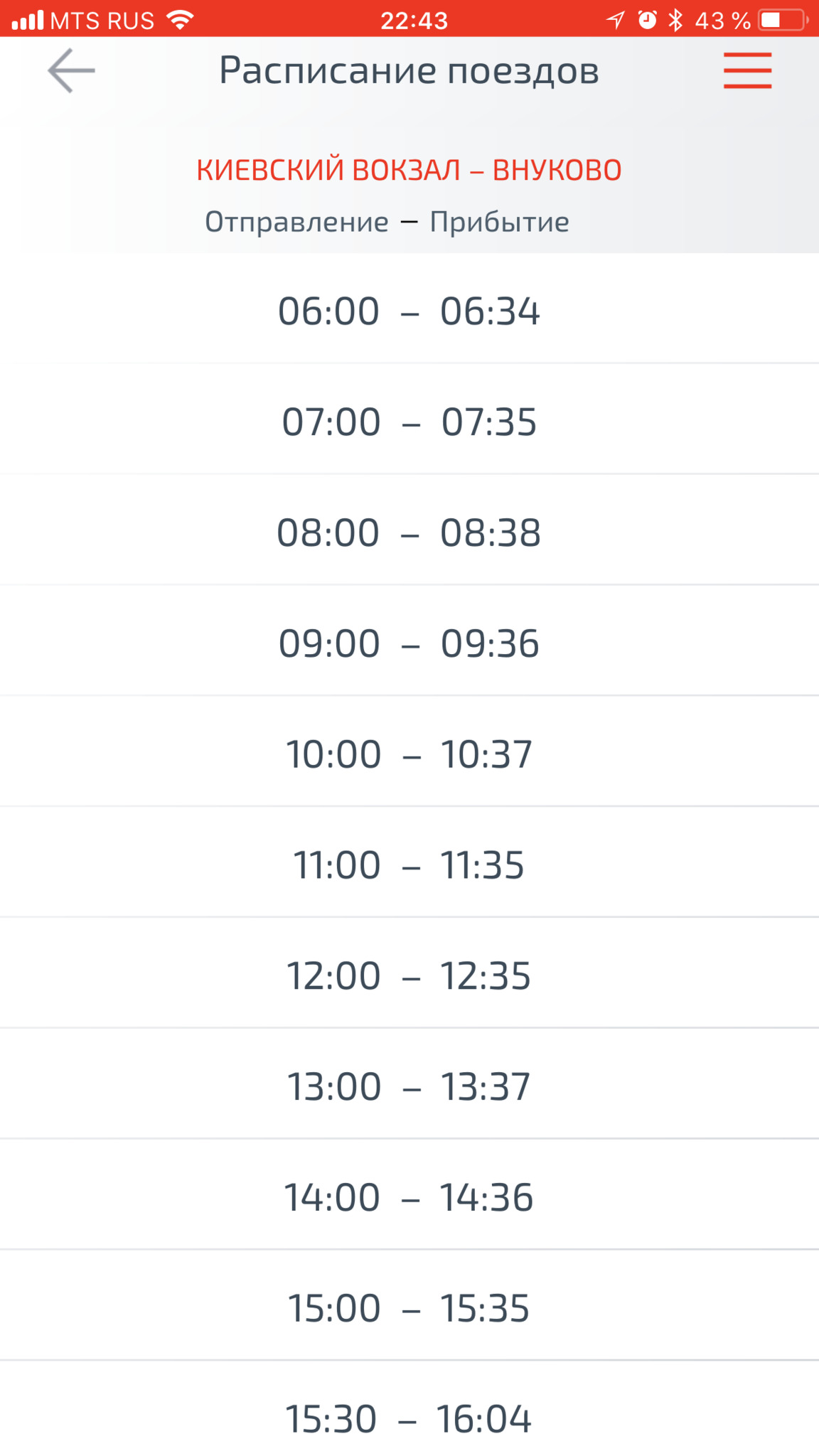Viewport: 819px width, 1456px height.
Task: Tap the location arrow status icon
Action: point(616,20)
